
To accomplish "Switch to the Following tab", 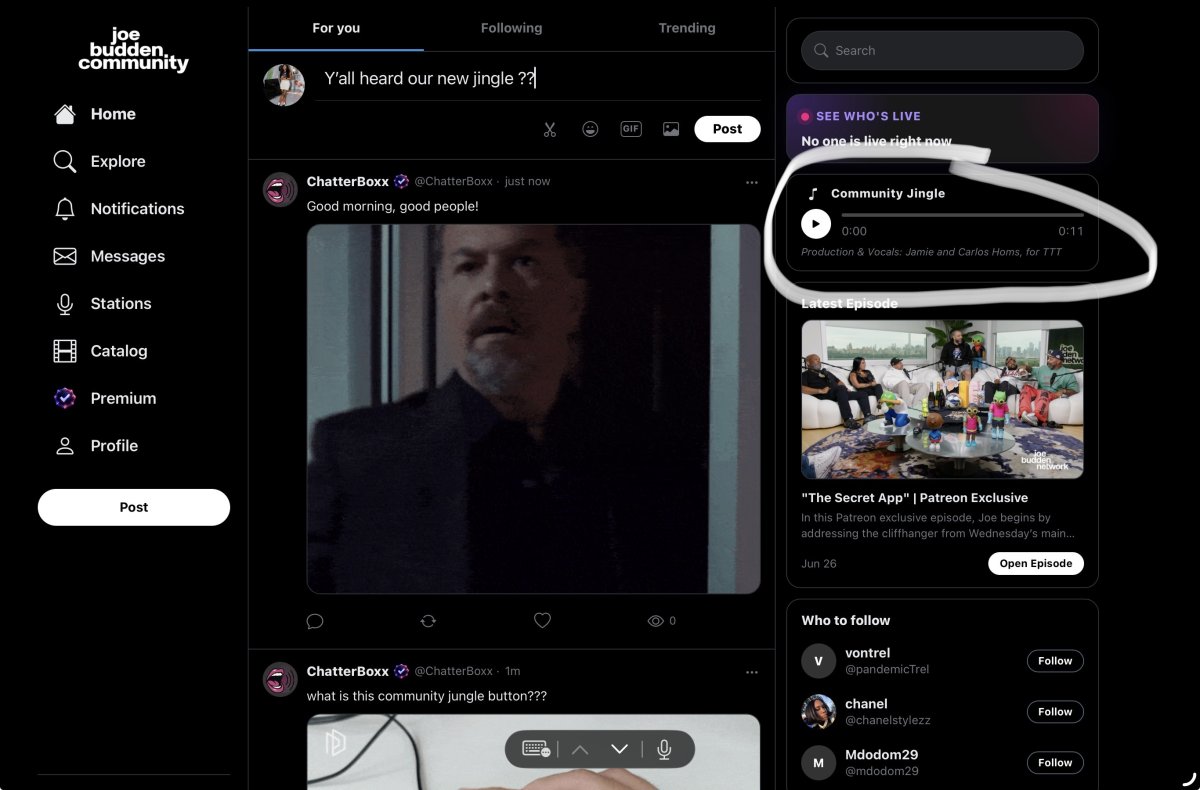I will click(x=511, y=28).
